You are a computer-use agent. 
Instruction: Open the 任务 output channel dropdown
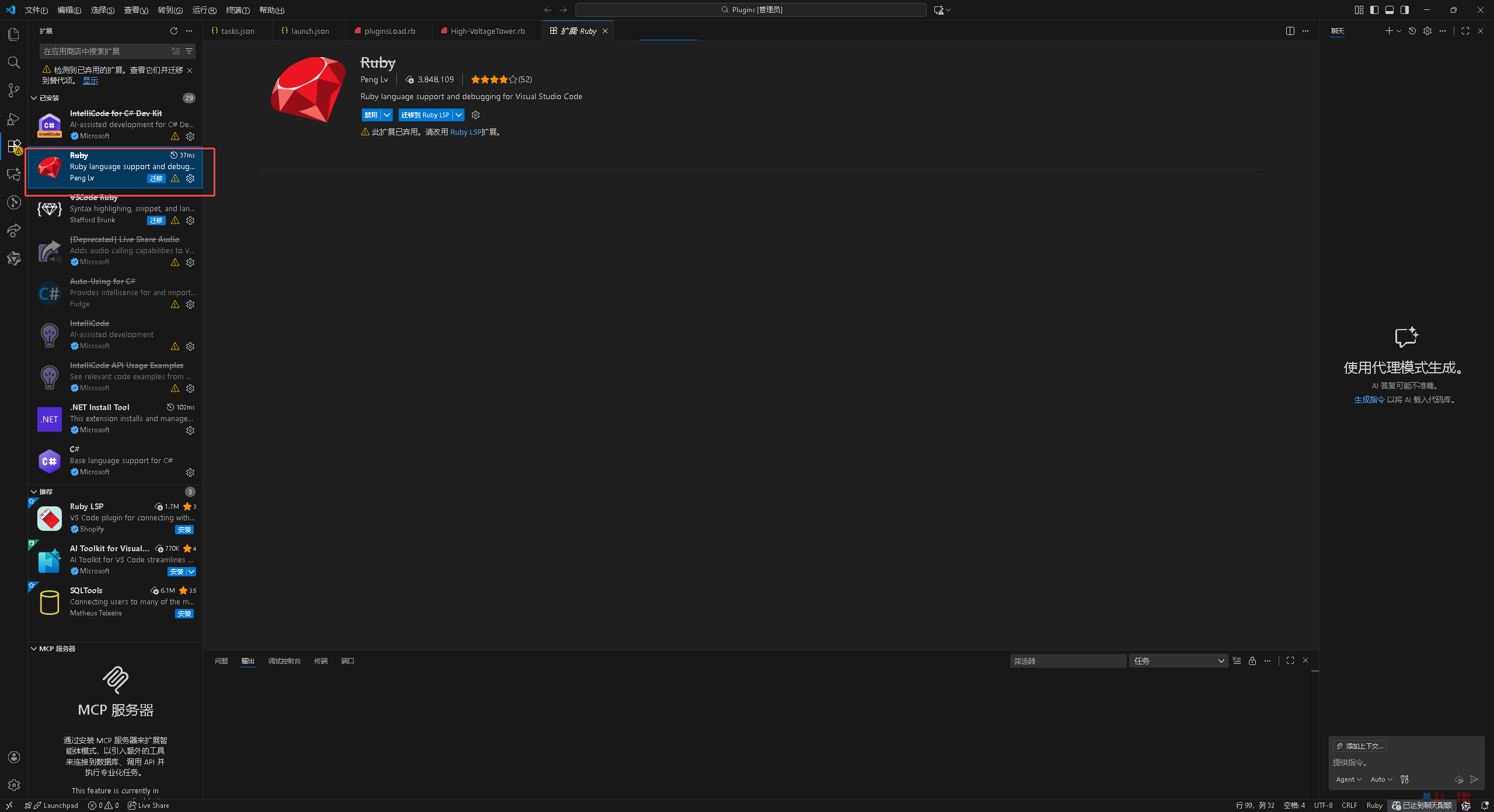[1178, 661]
